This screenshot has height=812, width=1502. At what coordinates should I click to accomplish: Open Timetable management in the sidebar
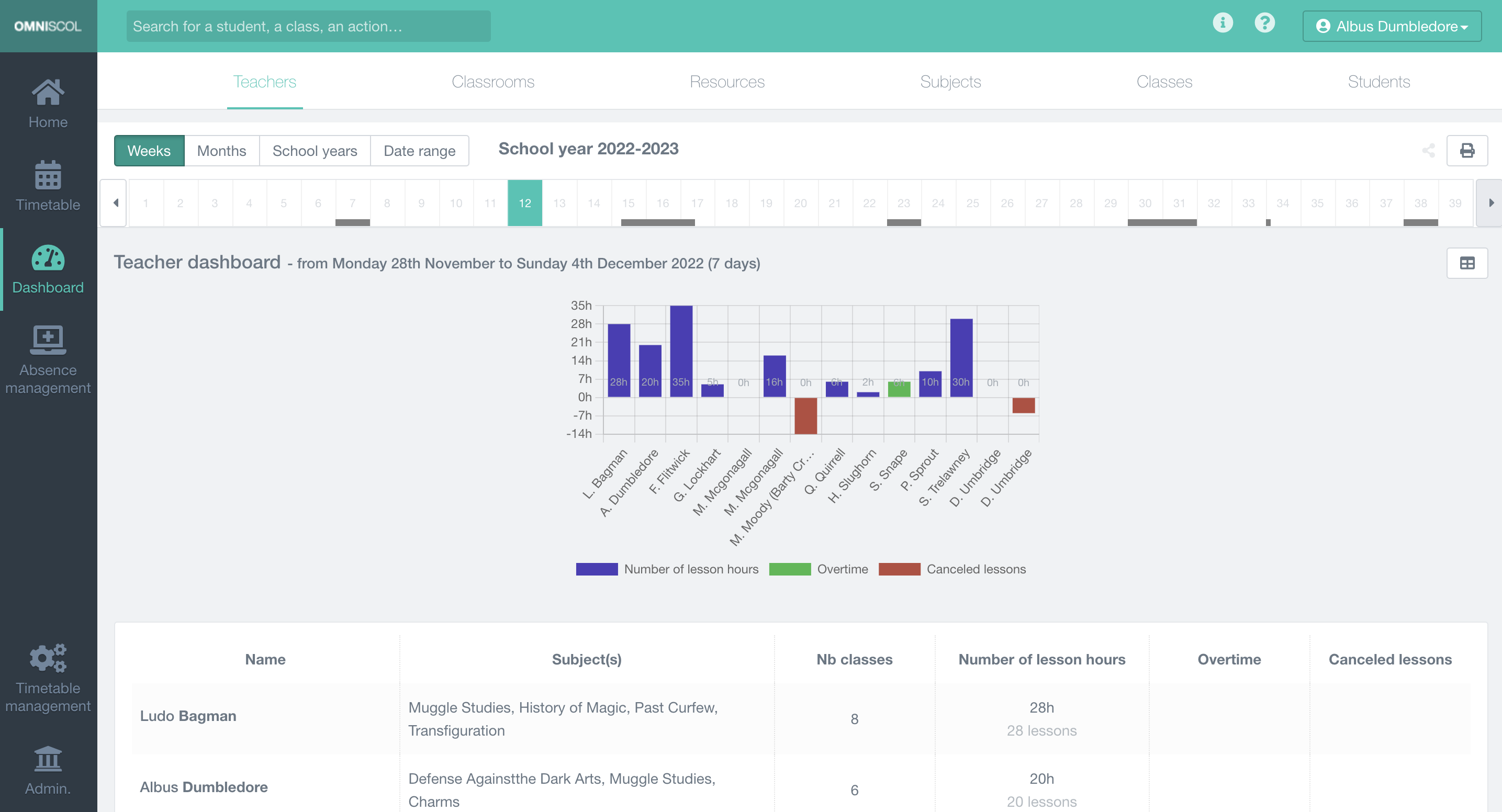coord(48,676)
